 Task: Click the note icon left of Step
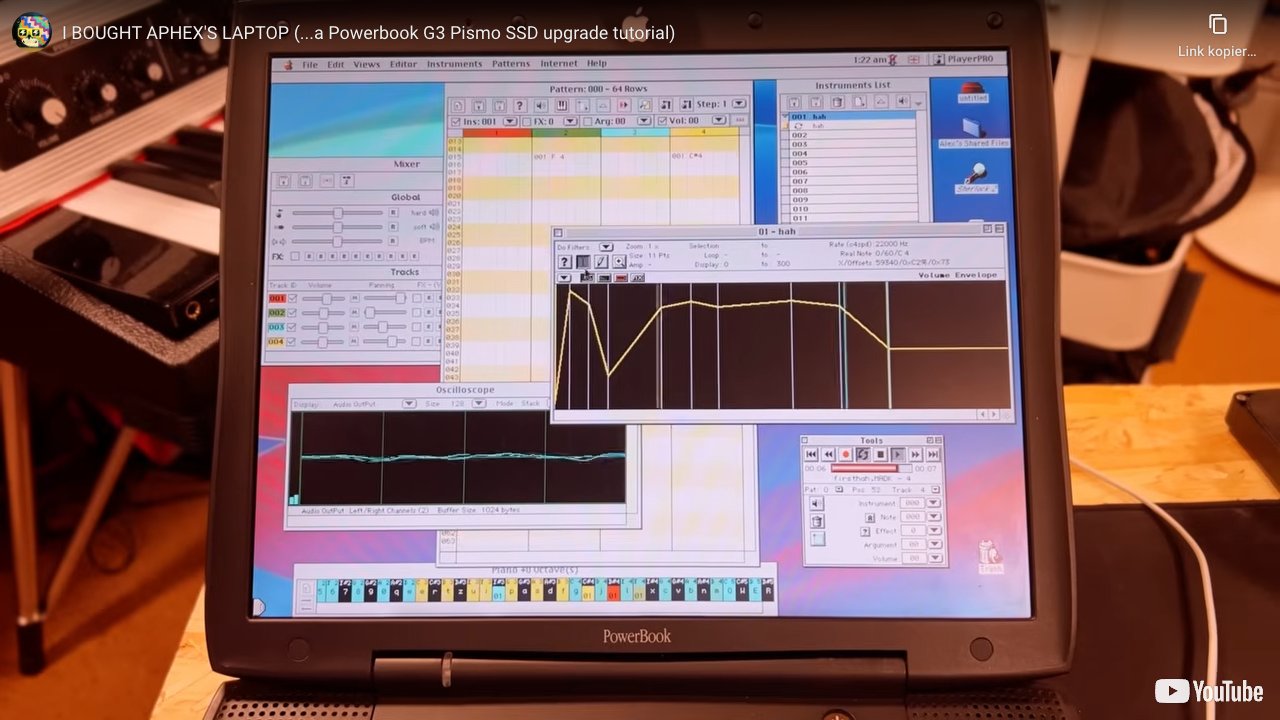pyautogui.click(x=686, y=105)
